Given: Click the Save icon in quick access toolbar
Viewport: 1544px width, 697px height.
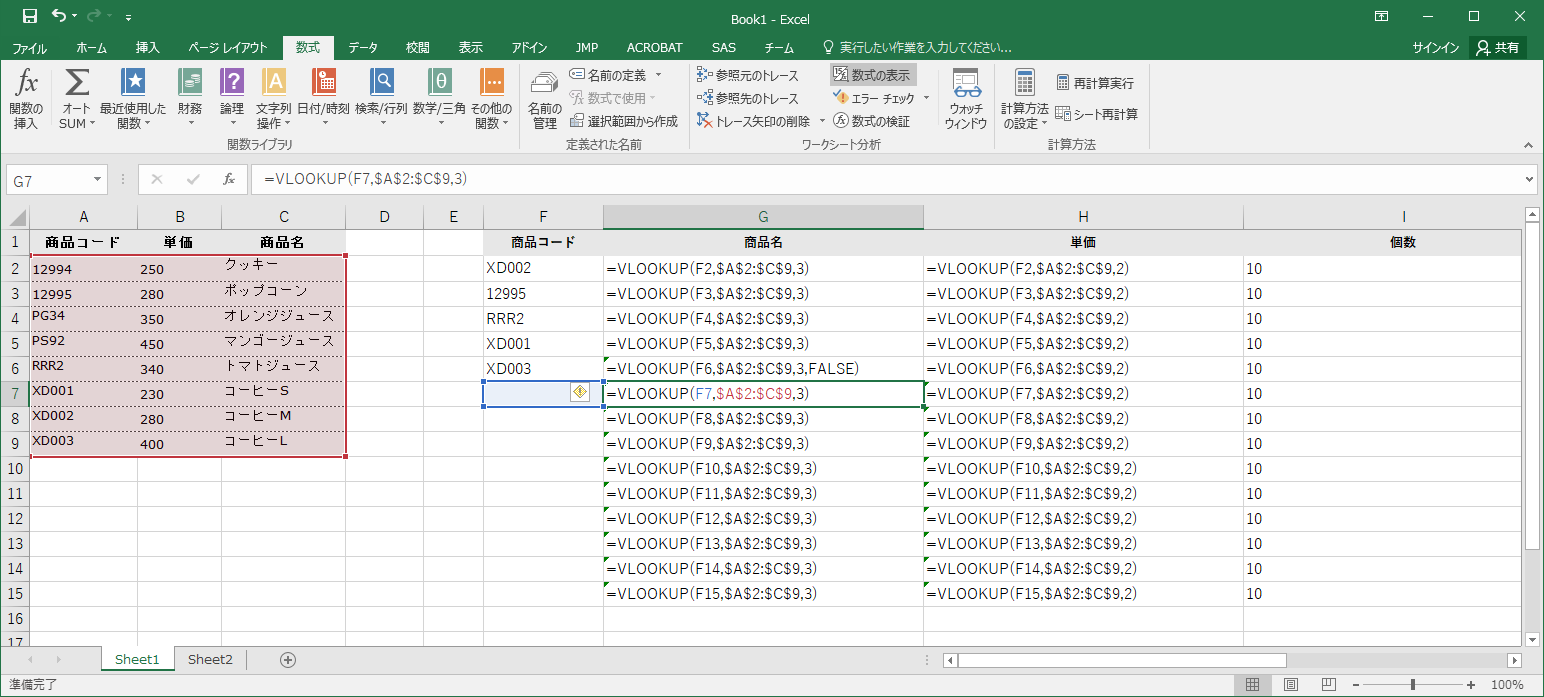Looking at the screenshot, I should coord(29,16).
